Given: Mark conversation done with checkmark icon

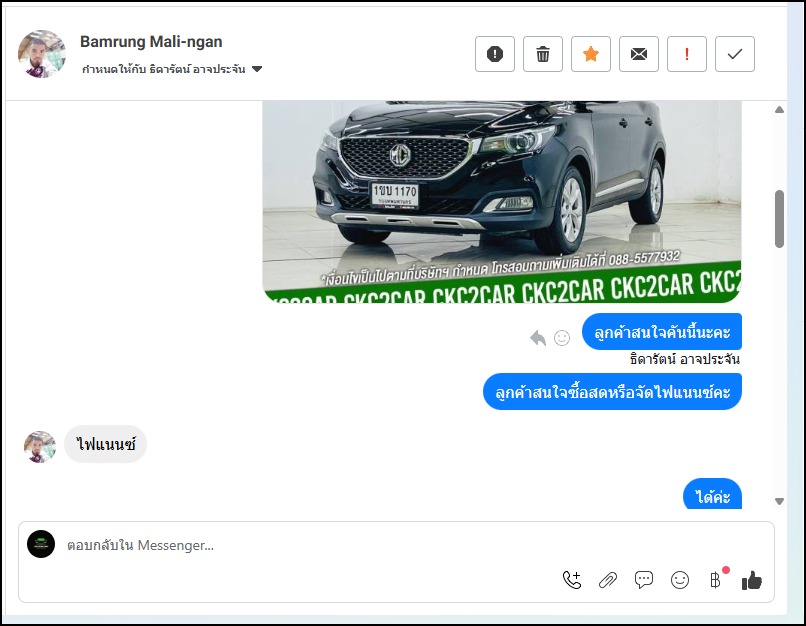Looking at the screenshot, I should pos(735,54).
